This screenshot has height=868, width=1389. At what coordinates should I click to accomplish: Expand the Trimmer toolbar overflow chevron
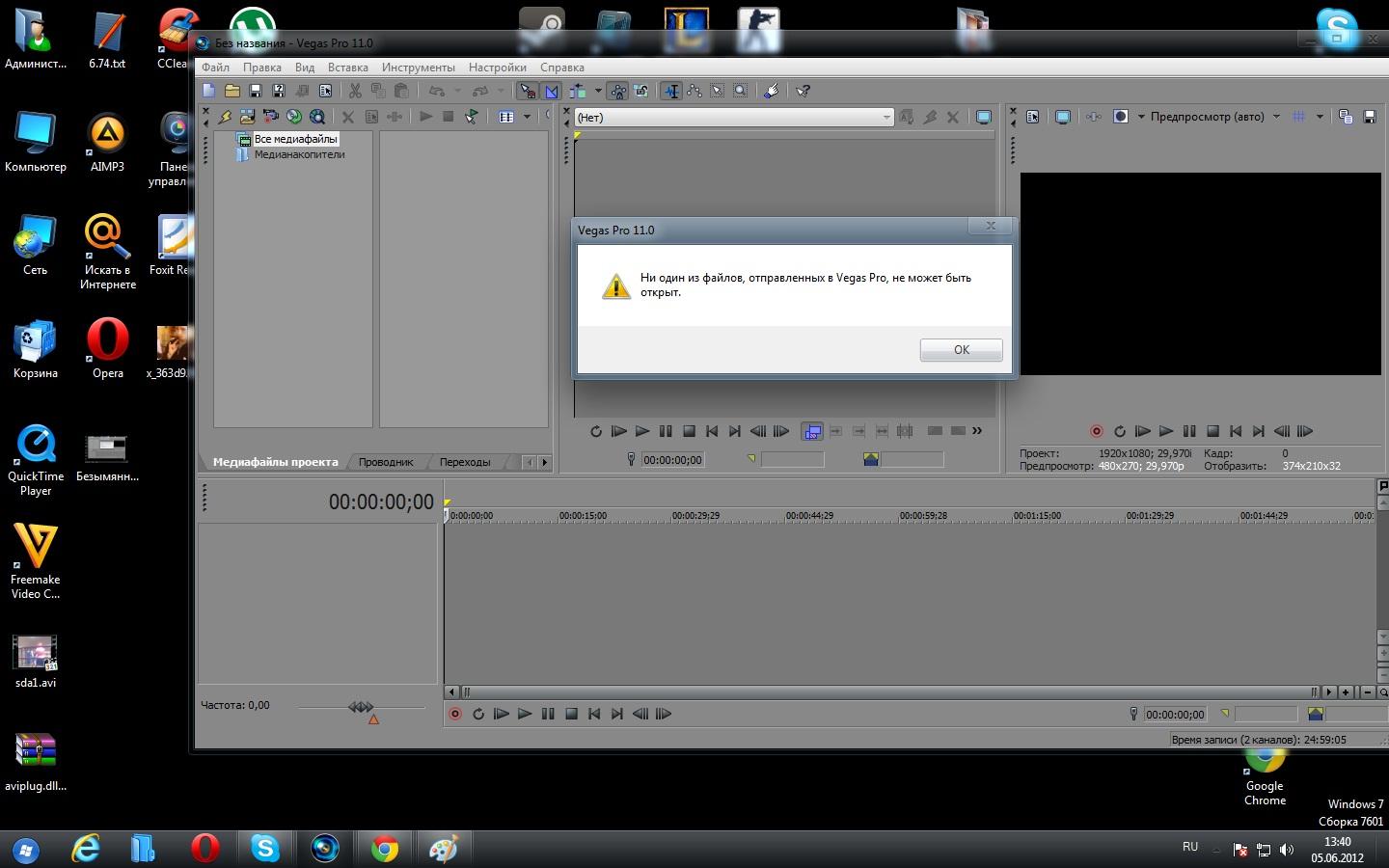point(977,430)
